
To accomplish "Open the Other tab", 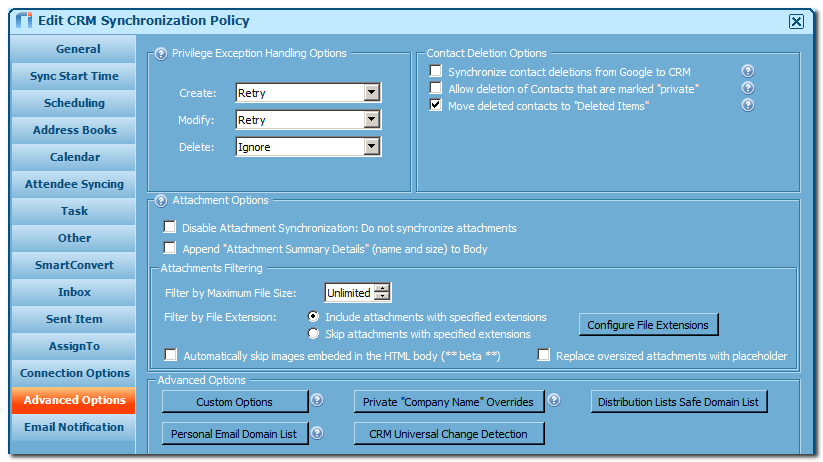I will tap(73, 238).
